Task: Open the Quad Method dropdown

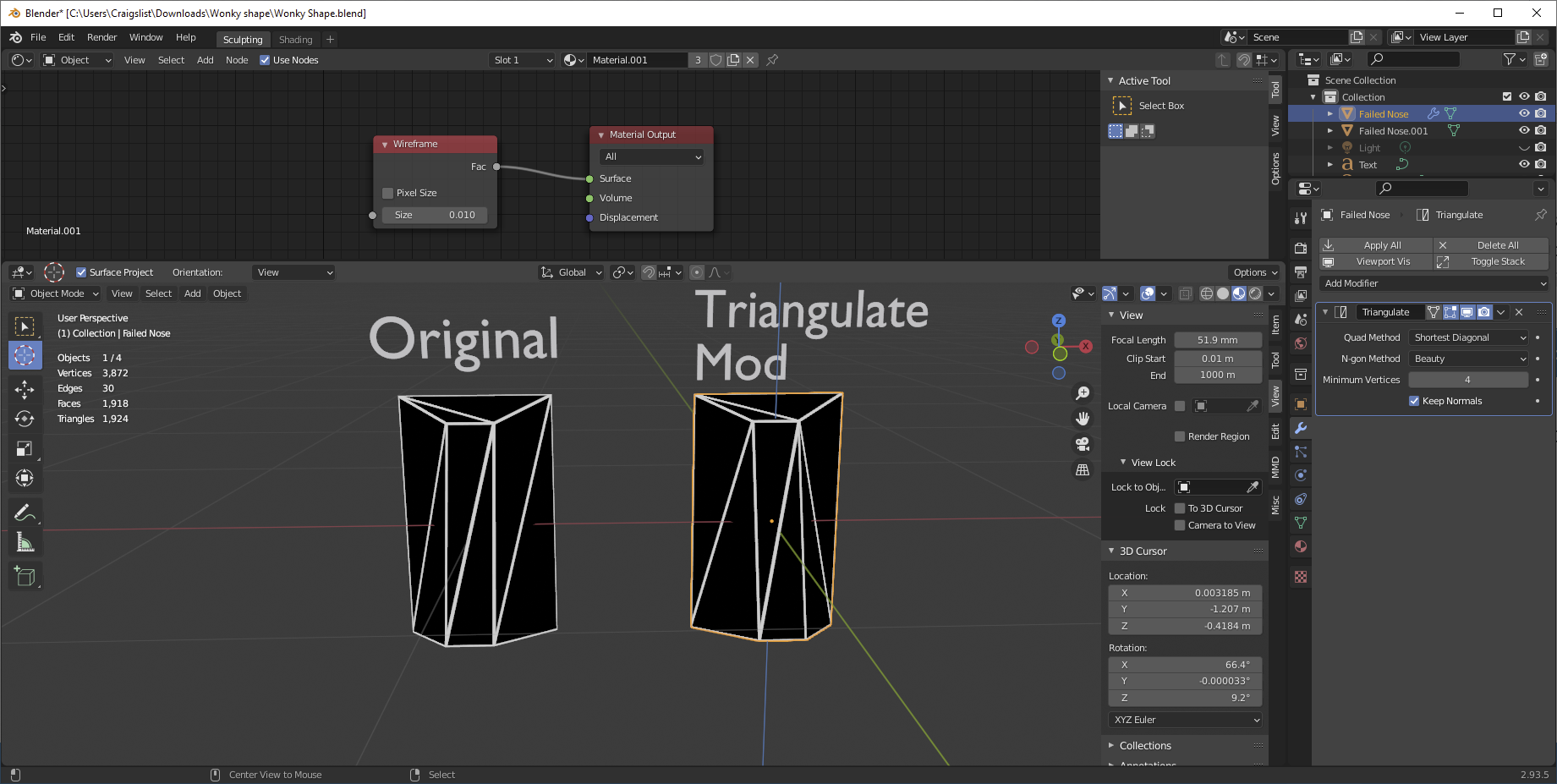Action: [x=1469, y=337]
